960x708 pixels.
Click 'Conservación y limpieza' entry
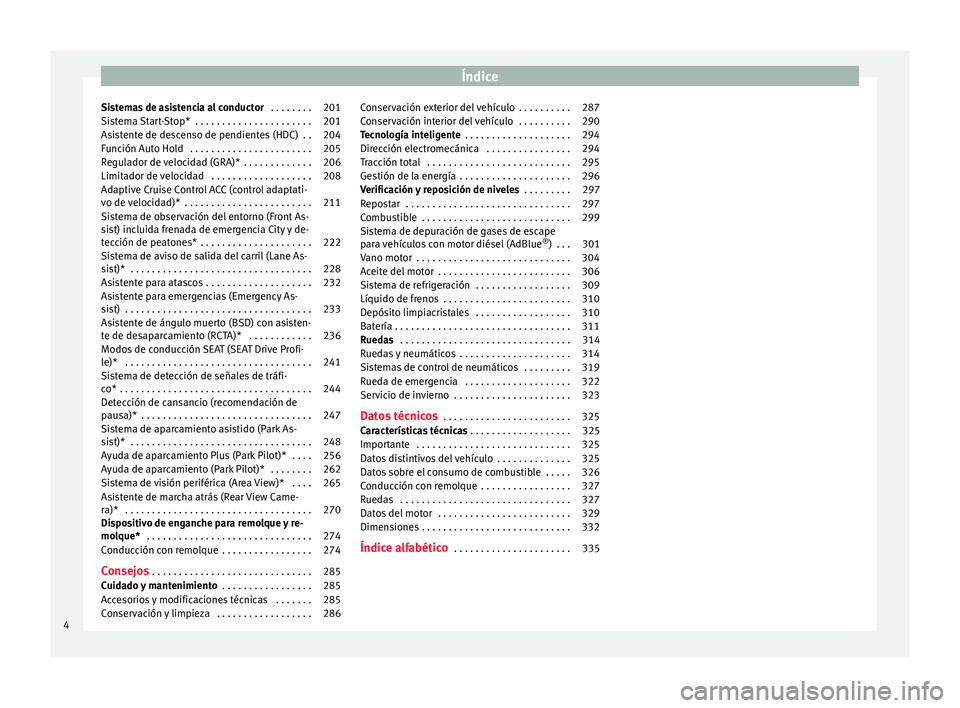(x=156, y=614)
